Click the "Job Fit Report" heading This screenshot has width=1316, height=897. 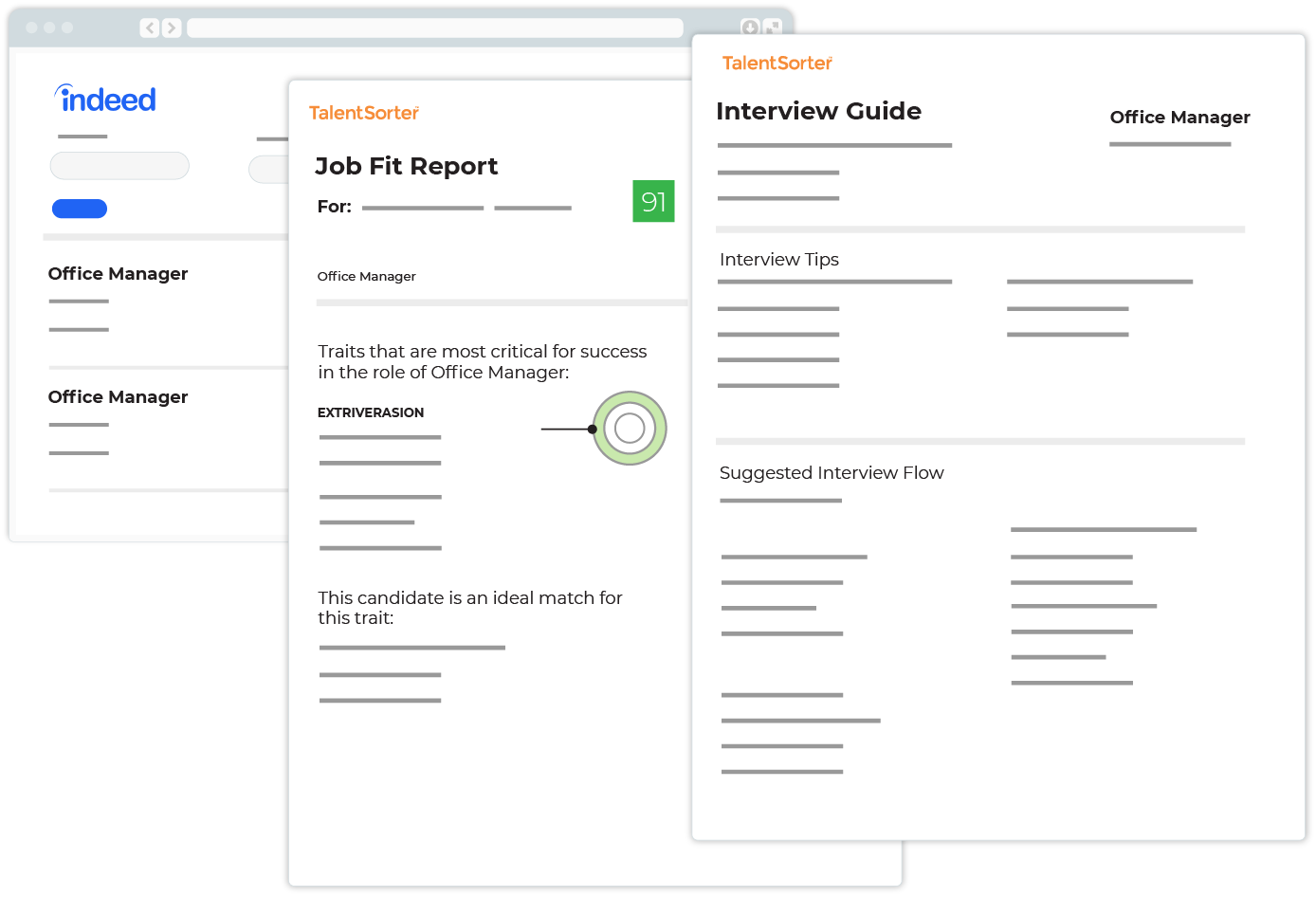pyautogui.click(x=406, y=167)
